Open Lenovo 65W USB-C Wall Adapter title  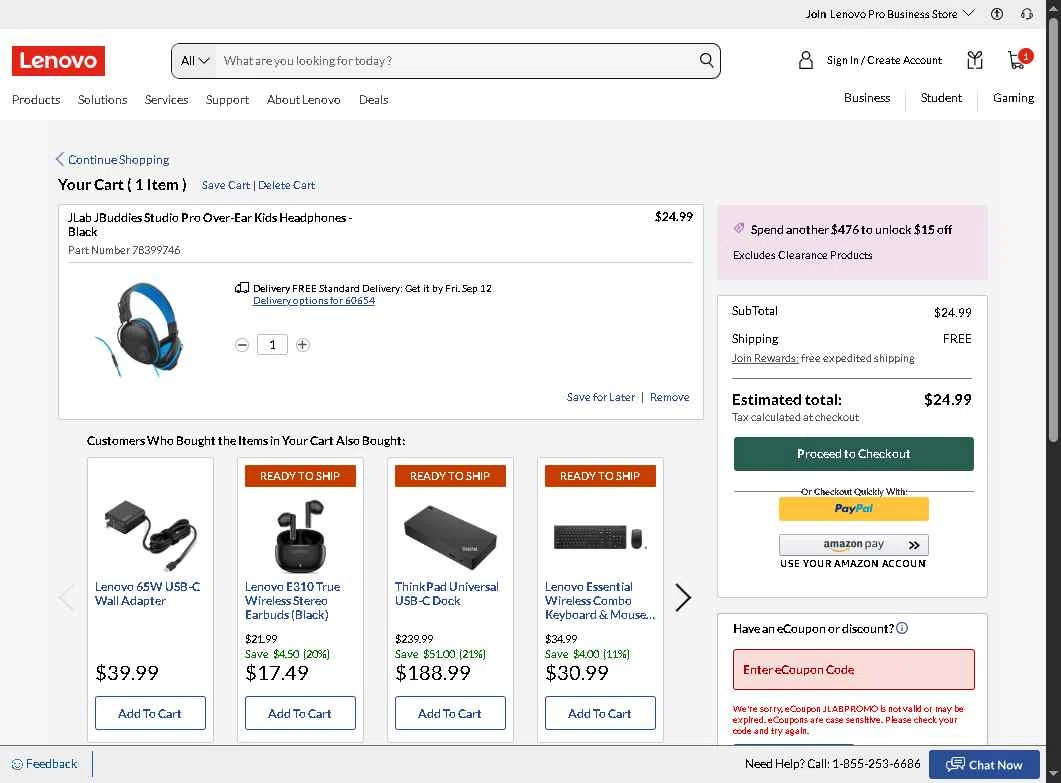148,594
